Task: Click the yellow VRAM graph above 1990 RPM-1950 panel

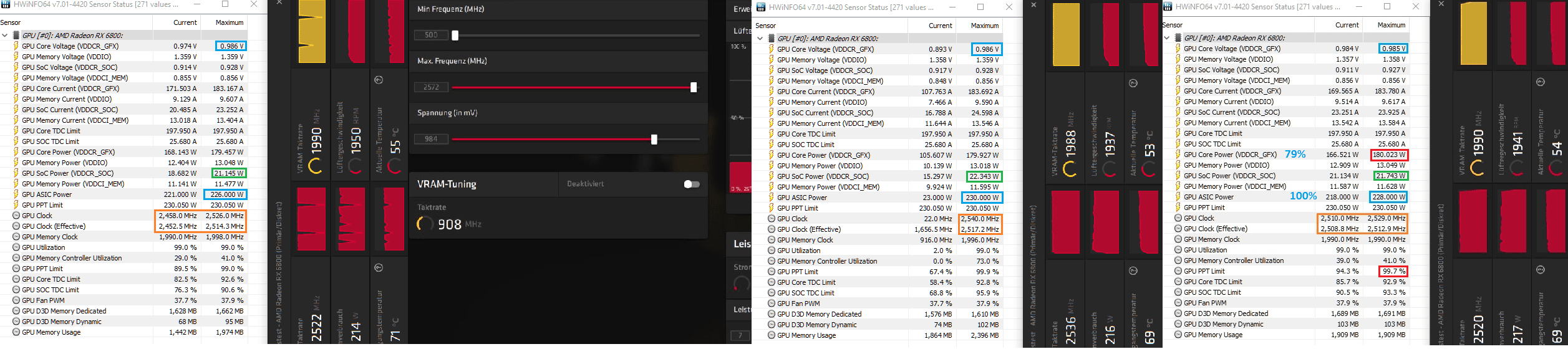Action: tap(312, 31)
